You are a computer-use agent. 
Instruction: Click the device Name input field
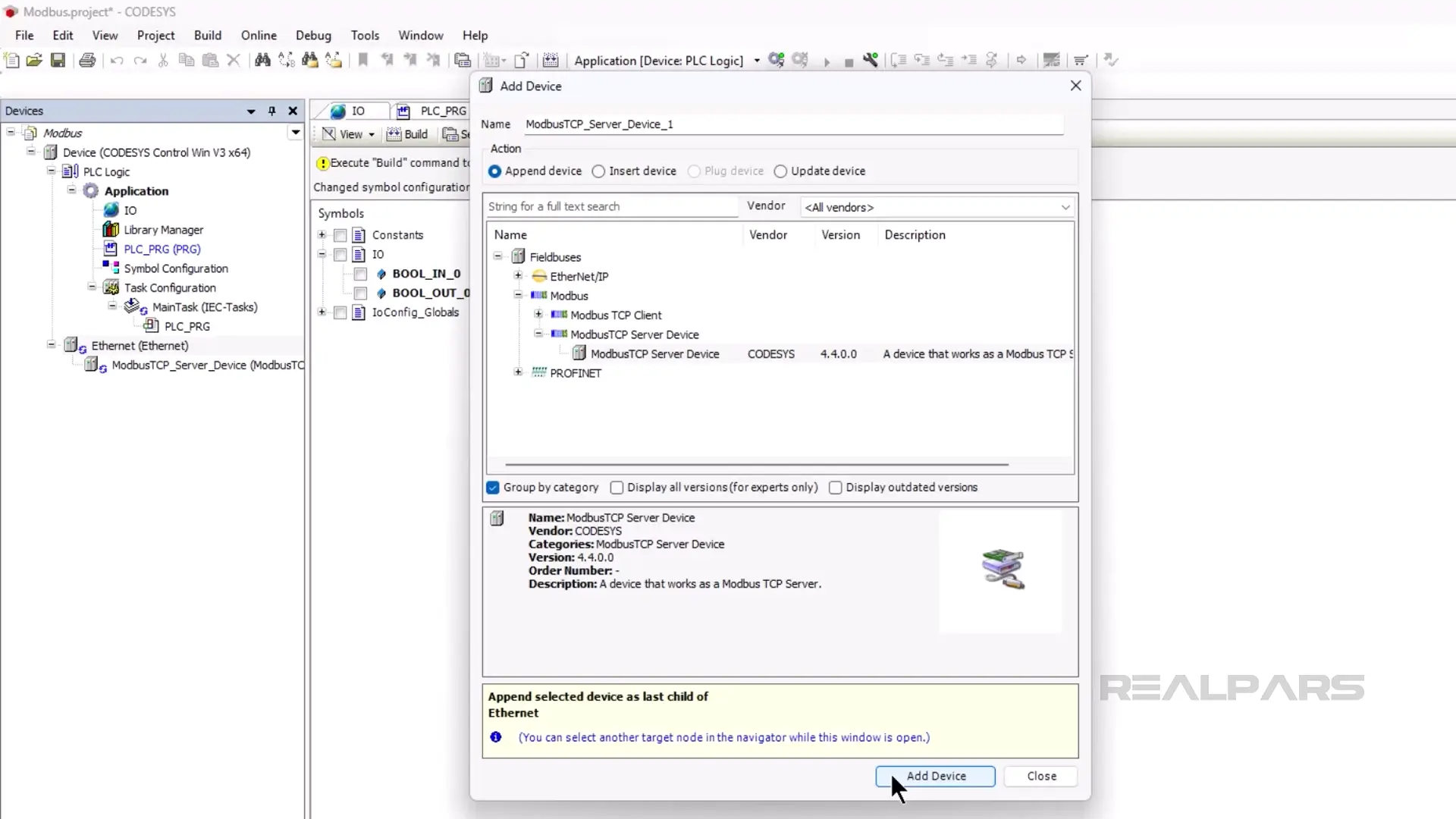click(x=792, y=124)
